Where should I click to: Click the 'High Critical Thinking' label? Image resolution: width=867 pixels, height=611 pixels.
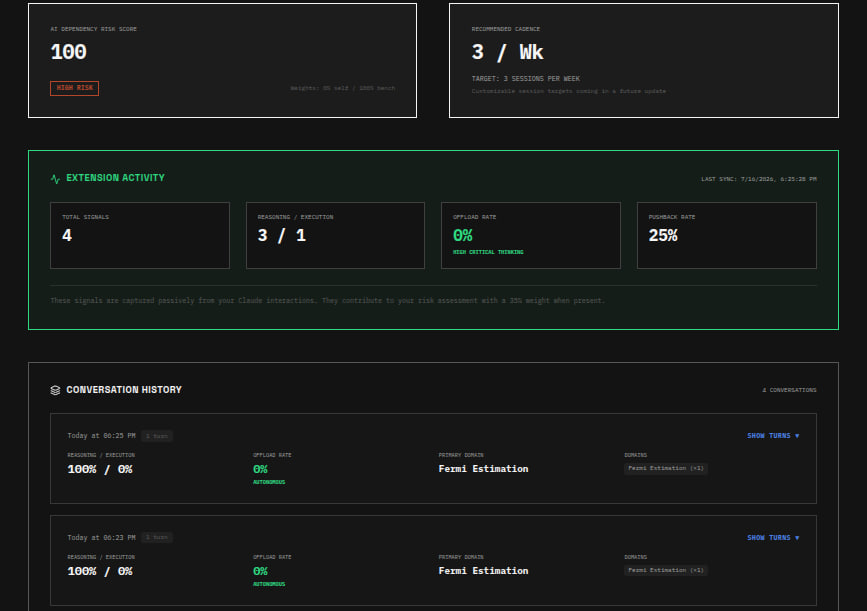point(488,252)
